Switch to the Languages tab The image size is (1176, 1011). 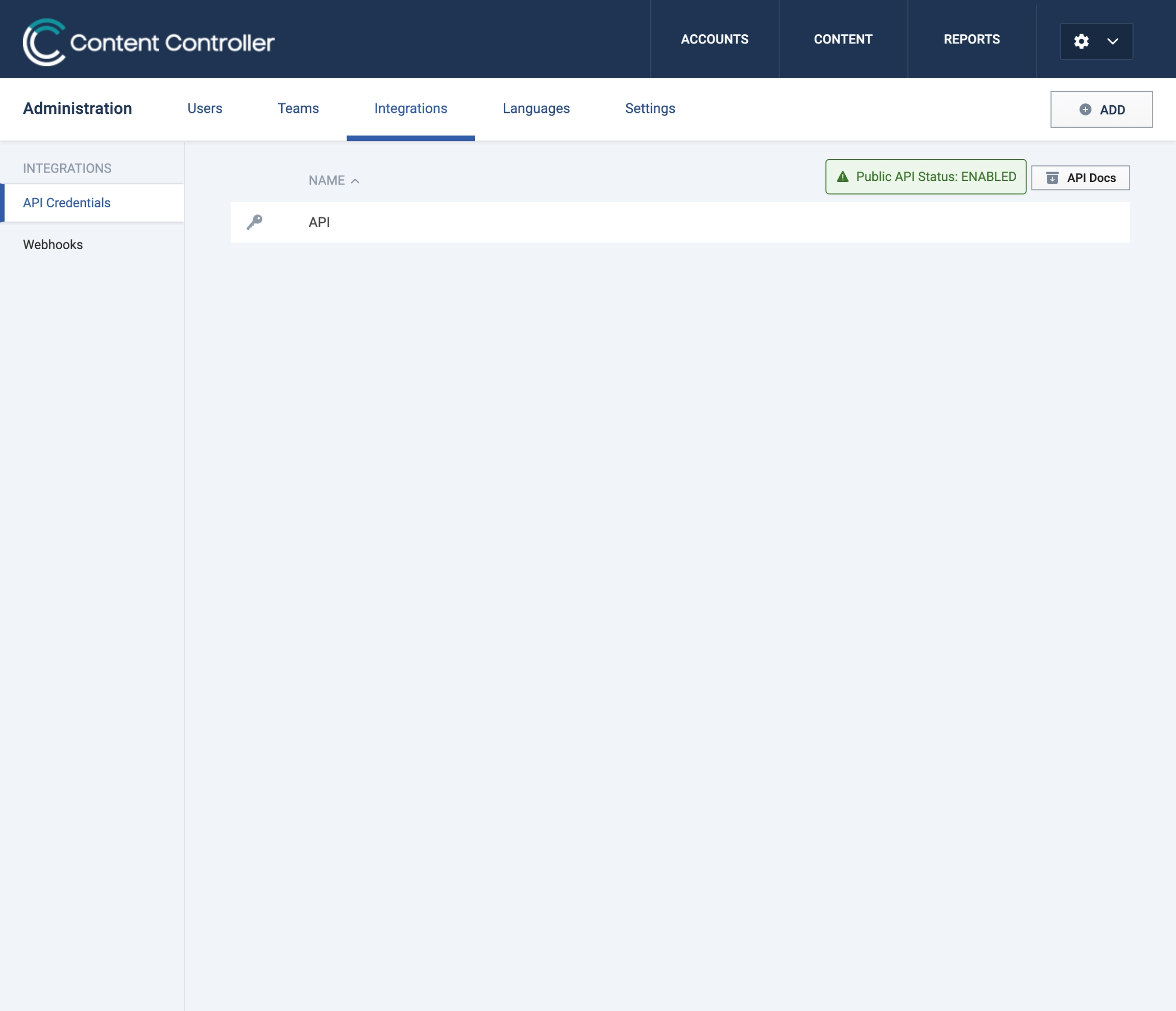(x=536, y=108)
